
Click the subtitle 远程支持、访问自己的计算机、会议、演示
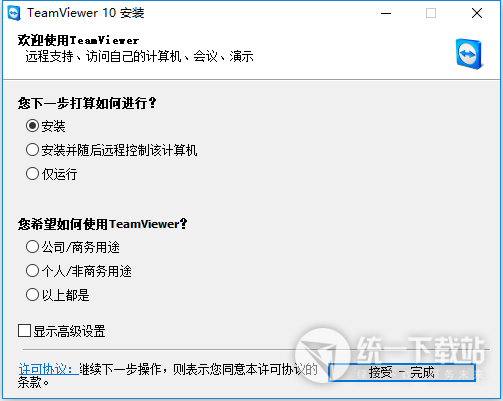(x=139, y=56)
